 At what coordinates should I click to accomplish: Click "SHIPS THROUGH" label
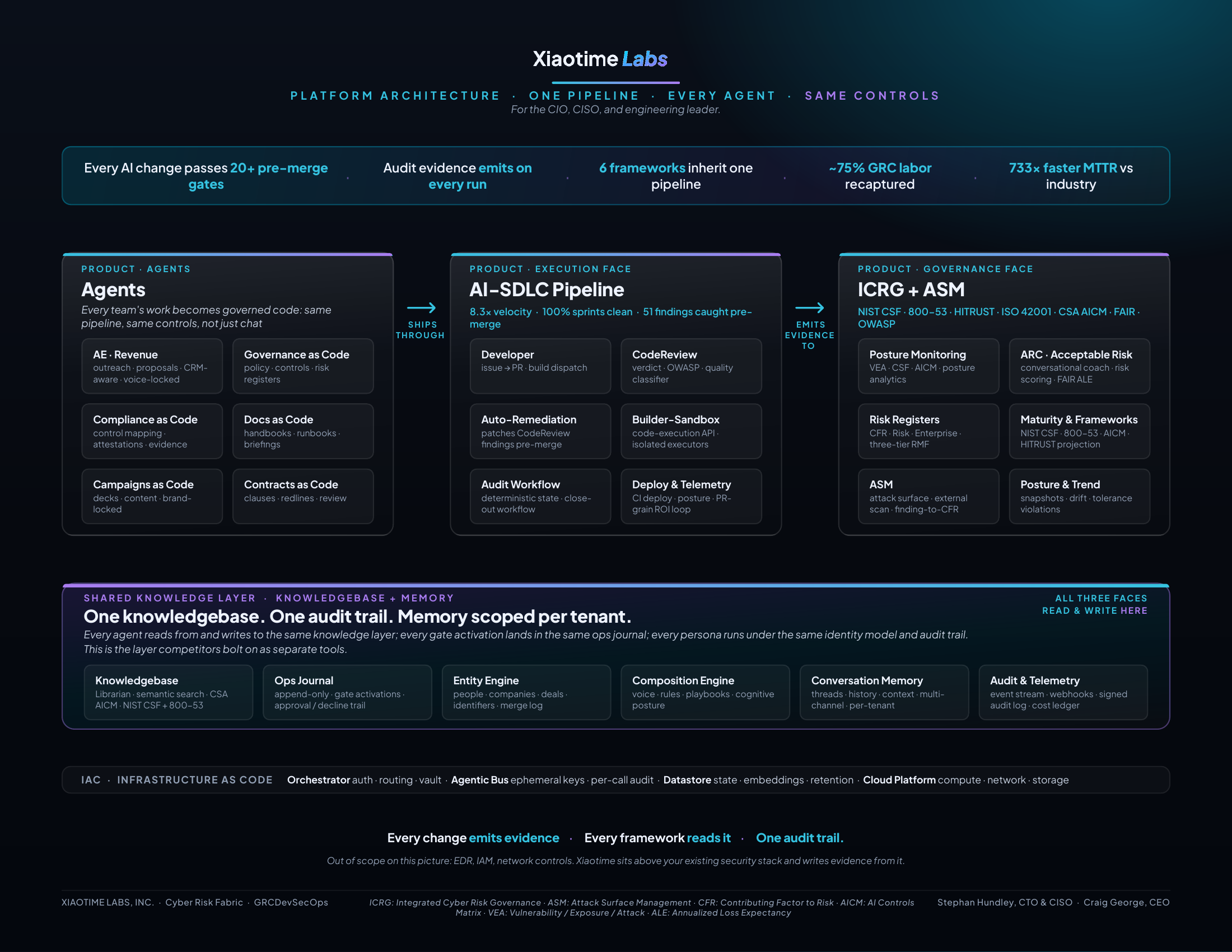pyautogui.click(x=421, y=330)
